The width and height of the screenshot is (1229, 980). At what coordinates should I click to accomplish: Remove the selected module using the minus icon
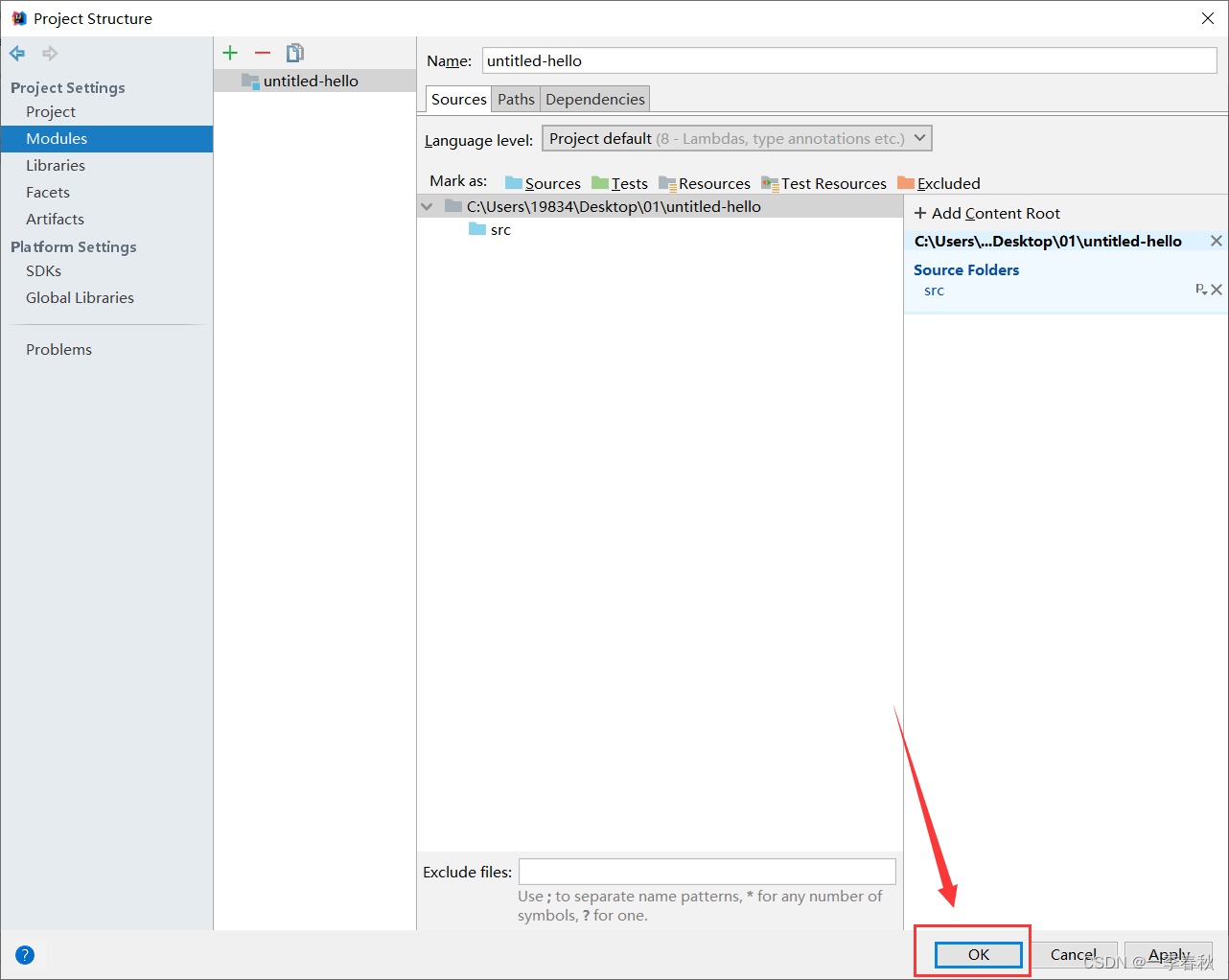click(x=262, y=53)
